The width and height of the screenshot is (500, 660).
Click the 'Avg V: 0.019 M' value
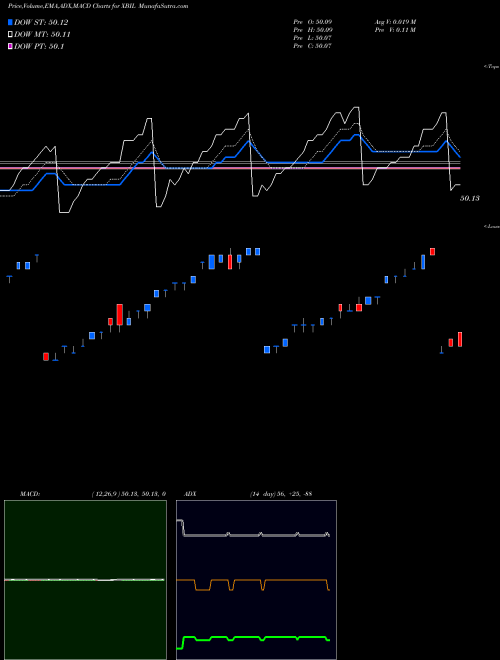(396, 22)
